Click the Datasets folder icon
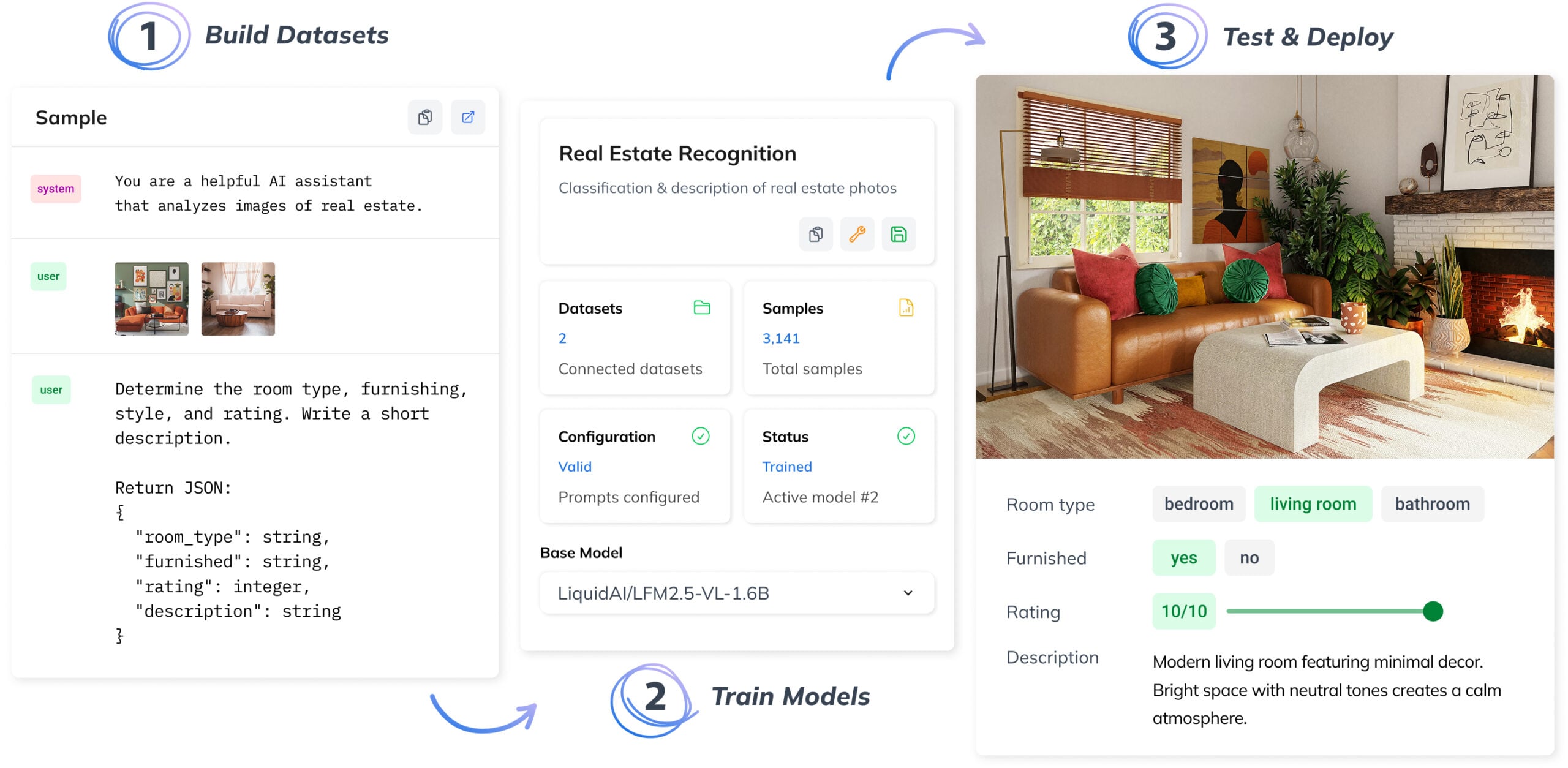The image size is (1568, 768). 701,307
